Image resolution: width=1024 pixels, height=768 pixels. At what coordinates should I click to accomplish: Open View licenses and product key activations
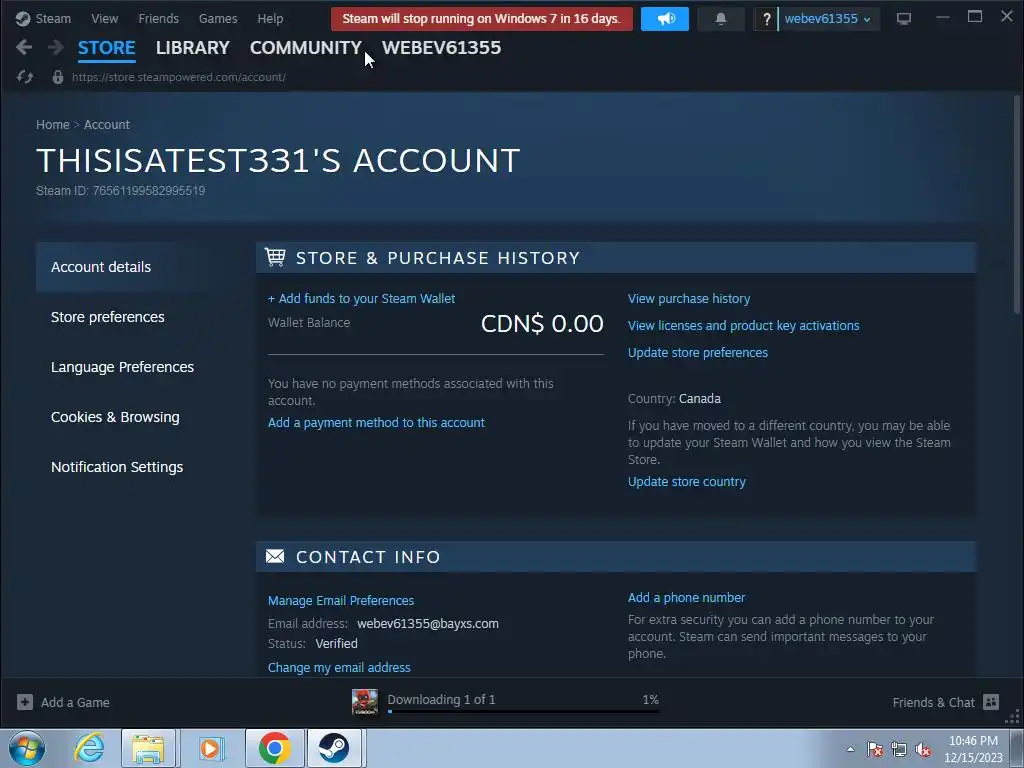pyautogui.click(x=743, y=325)
